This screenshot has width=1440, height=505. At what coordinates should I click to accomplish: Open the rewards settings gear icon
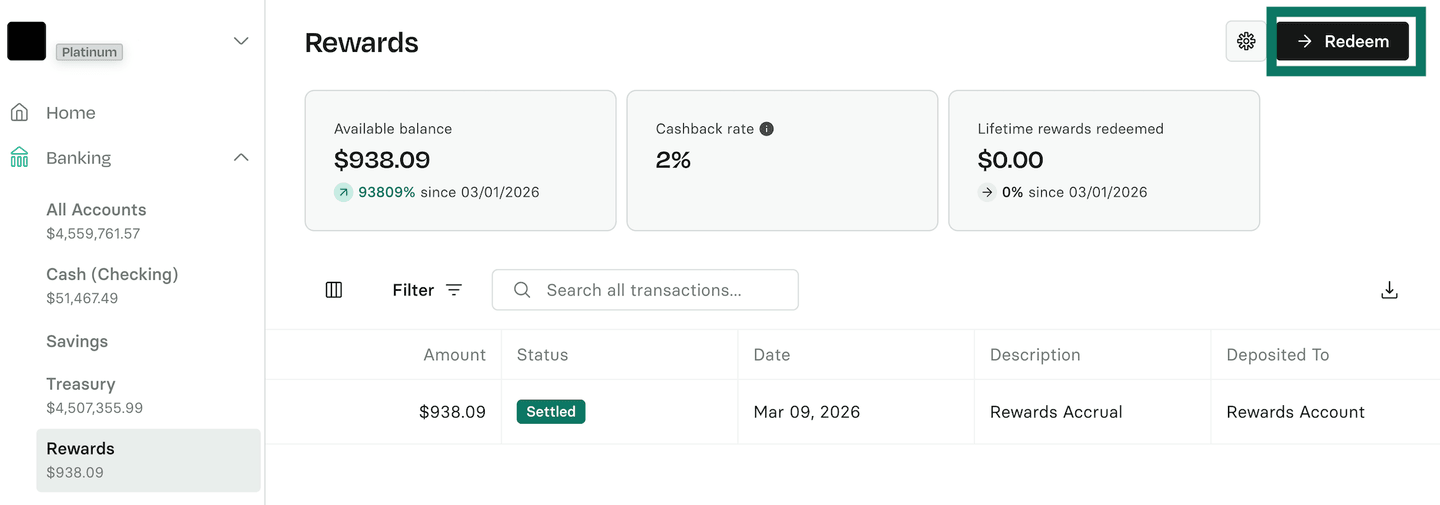pos(1246,41)
